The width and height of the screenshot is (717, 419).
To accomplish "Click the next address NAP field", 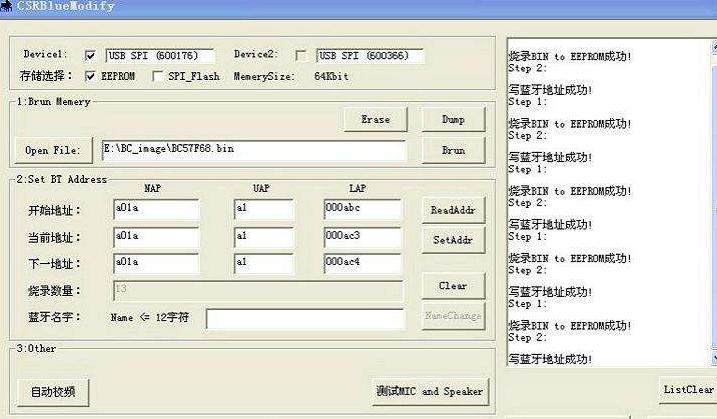I will [156, 263].
